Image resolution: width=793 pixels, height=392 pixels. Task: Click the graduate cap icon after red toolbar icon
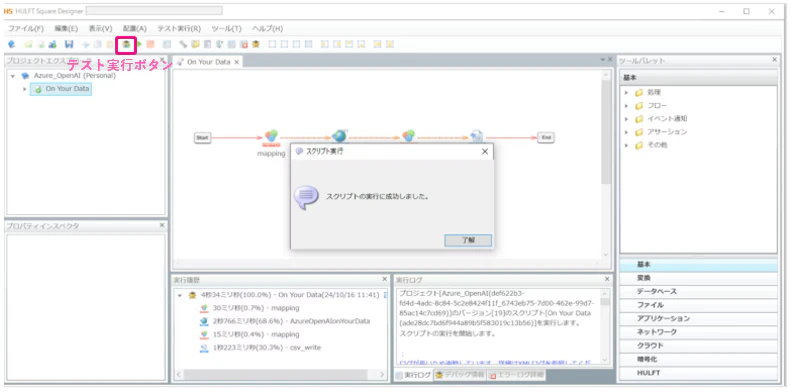point(256,45)
